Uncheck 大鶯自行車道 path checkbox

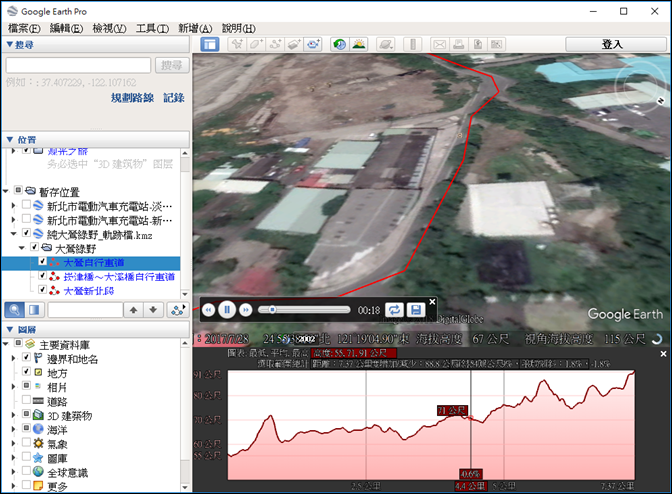[x=42, y=261]
